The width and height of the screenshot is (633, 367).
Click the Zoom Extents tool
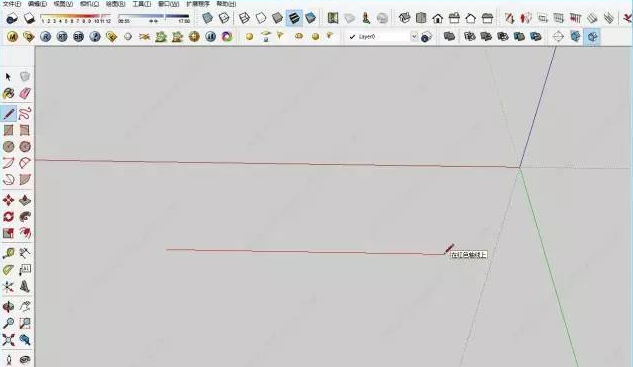coord(8,340)
